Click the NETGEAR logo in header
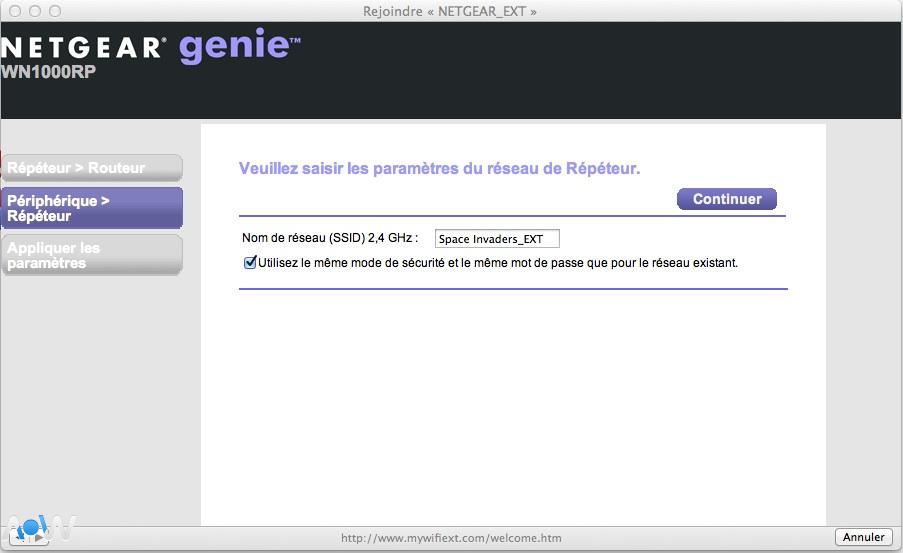 (83, 48)
